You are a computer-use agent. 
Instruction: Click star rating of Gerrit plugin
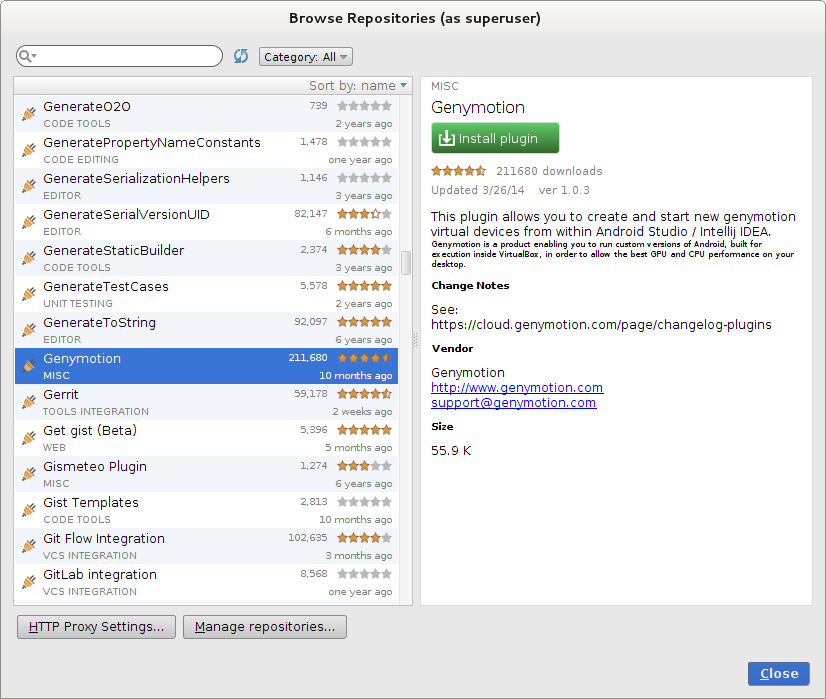pyautogui.click(x=365, y=393)
